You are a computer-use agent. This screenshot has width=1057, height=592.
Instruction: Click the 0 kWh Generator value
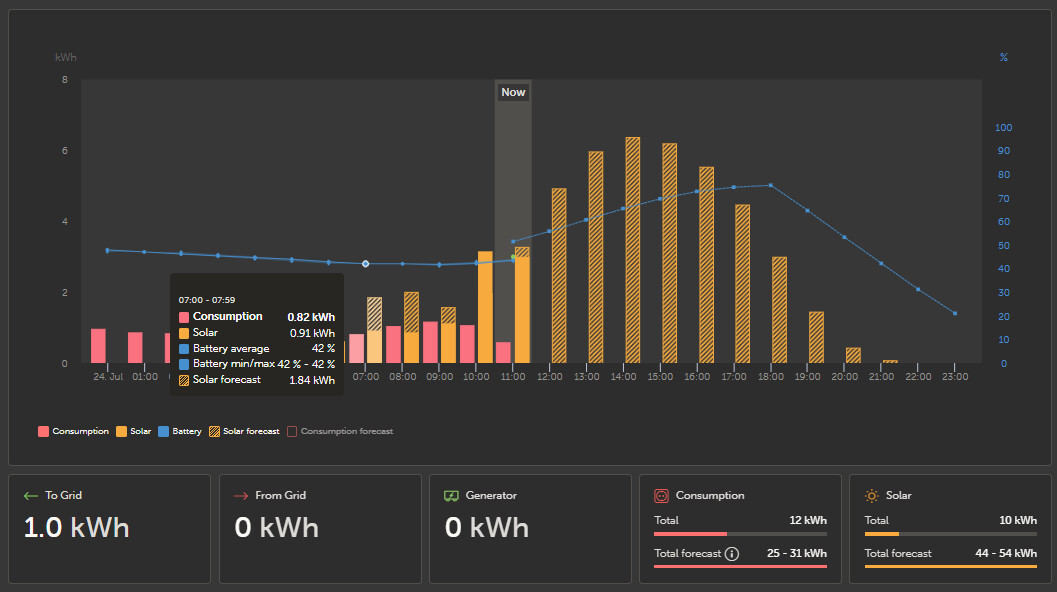[x=486, y=528]
